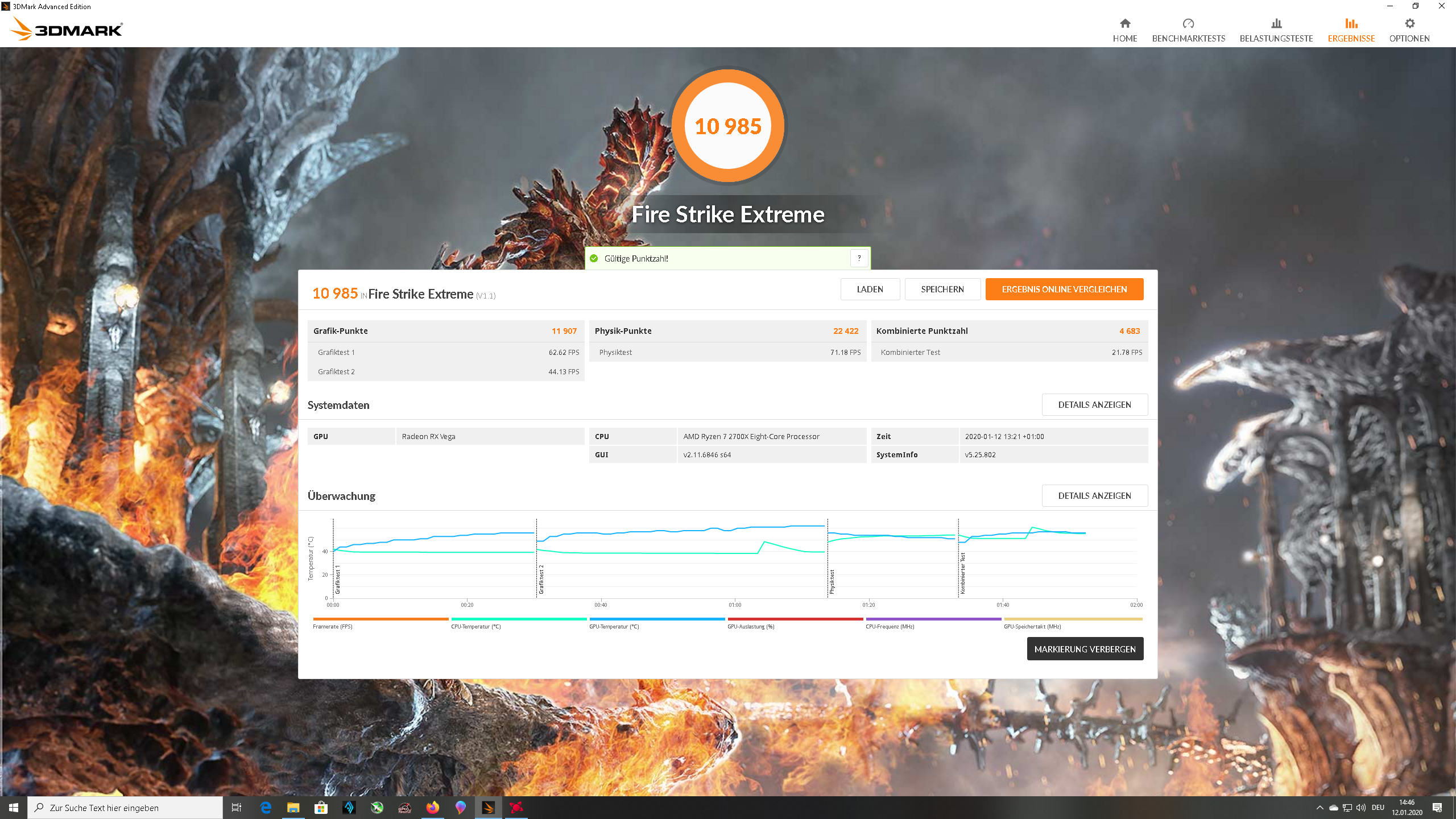Toggle the Framerate (FPS) legend line
1456x819 pixels.
coord(380,619)
